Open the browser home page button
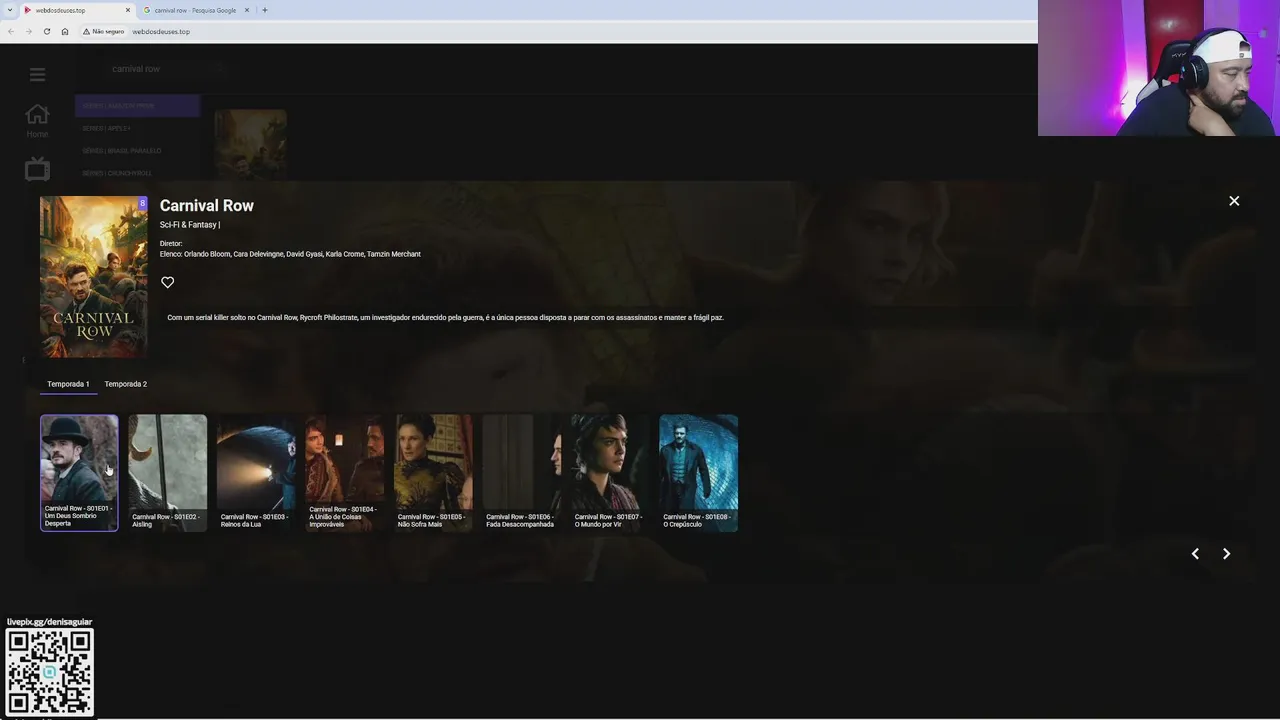 point(65,31)
